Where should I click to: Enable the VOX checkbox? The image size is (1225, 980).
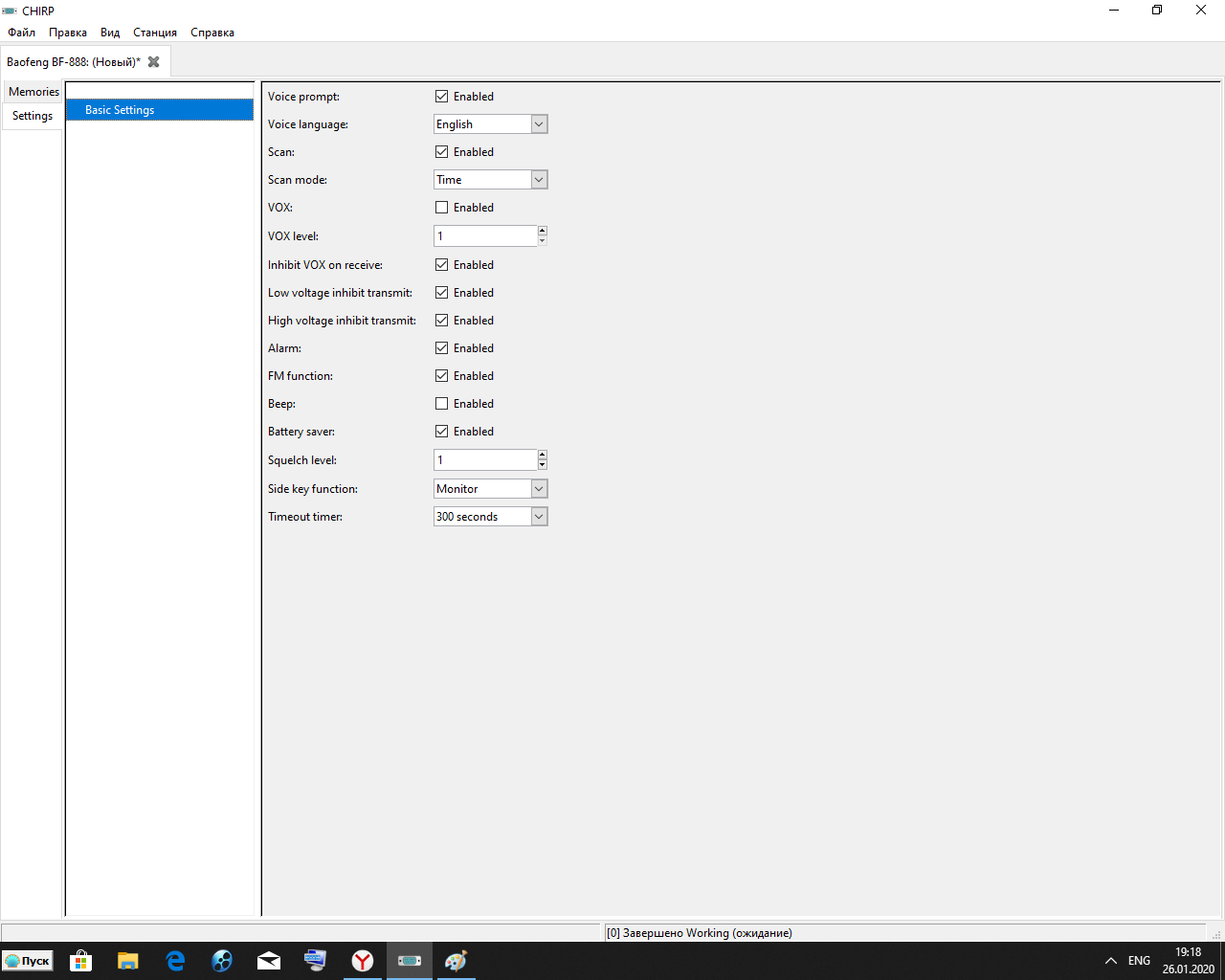[x=441, y=208]
